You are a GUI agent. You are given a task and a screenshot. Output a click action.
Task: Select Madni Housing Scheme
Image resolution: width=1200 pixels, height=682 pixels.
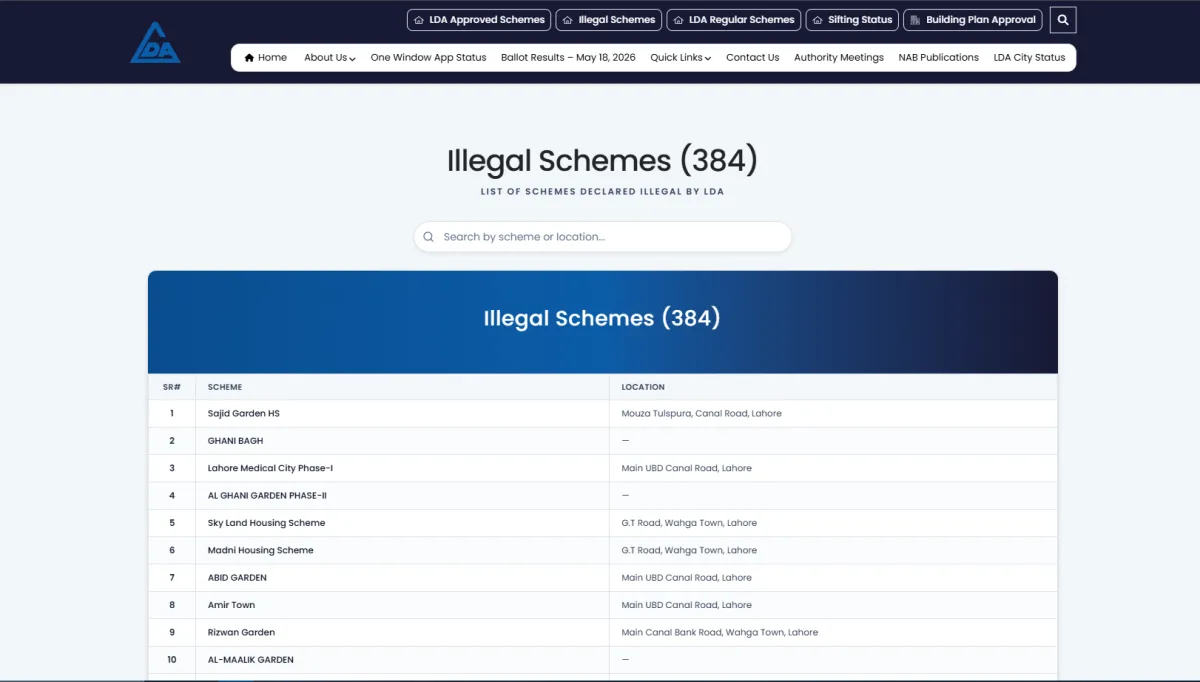click(x=260, y=550)
